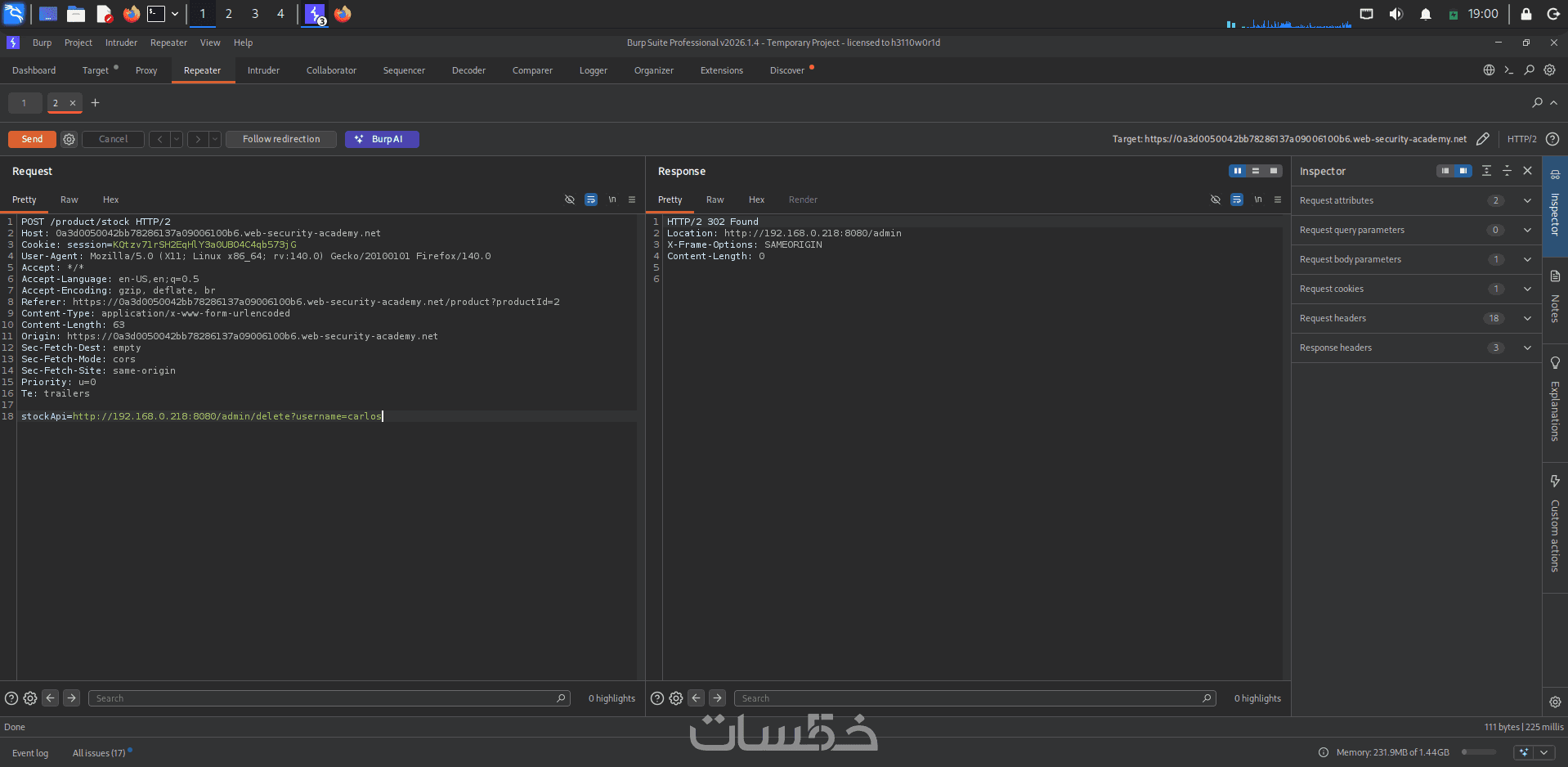Image resolution: width=1568 pixels, height=767 pixels.
Task: Open the command prompt icon beside the globe
Action: point(1509,70)
